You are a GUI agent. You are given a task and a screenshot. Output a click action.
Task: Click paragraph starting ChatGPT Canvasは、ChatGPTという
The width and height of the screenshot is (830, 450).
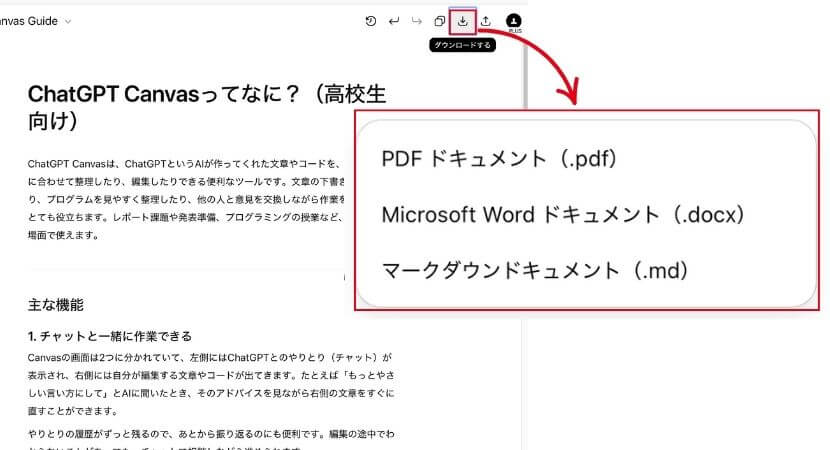pyautogui.click(x=186, y=200)
